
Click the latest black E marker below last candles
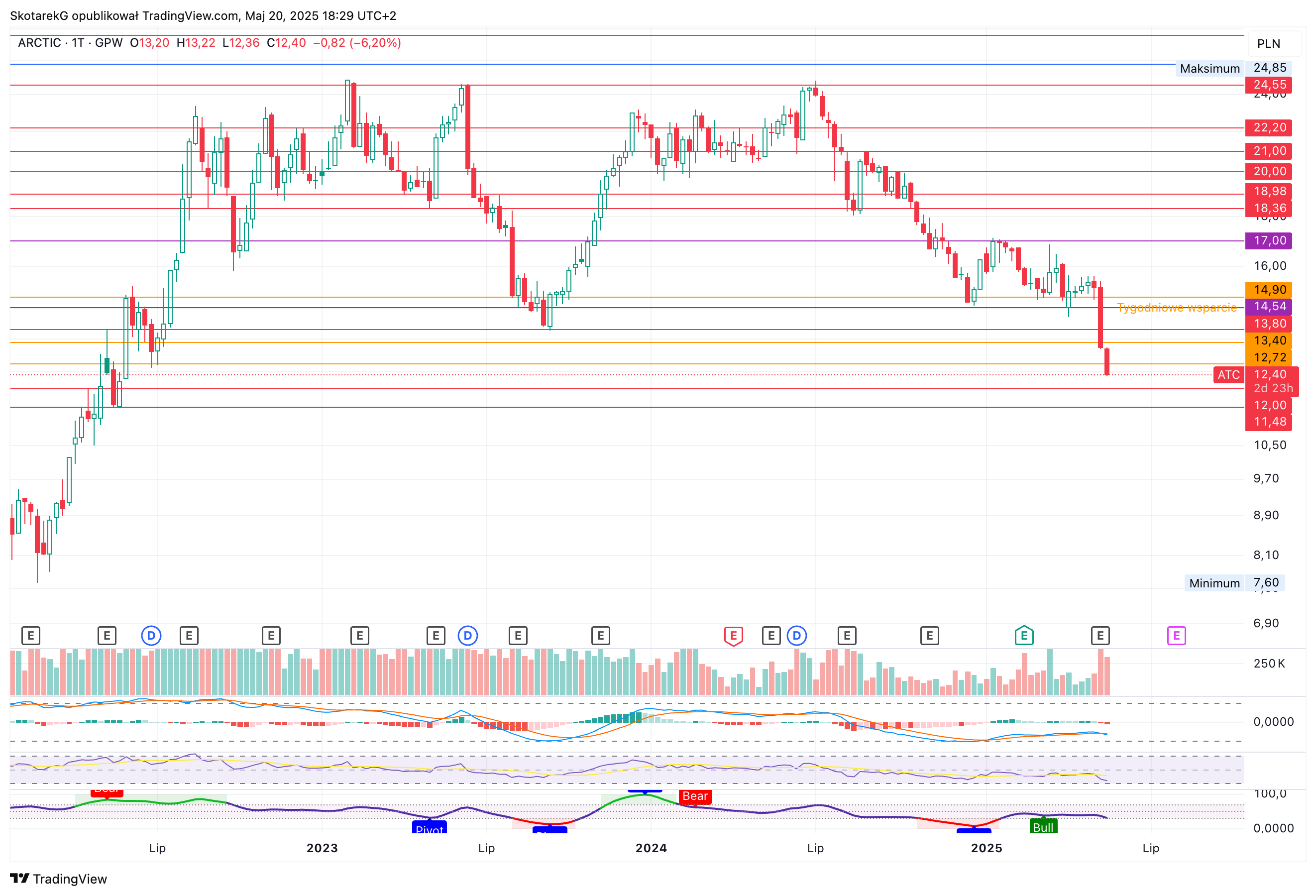pos(1099,636)
